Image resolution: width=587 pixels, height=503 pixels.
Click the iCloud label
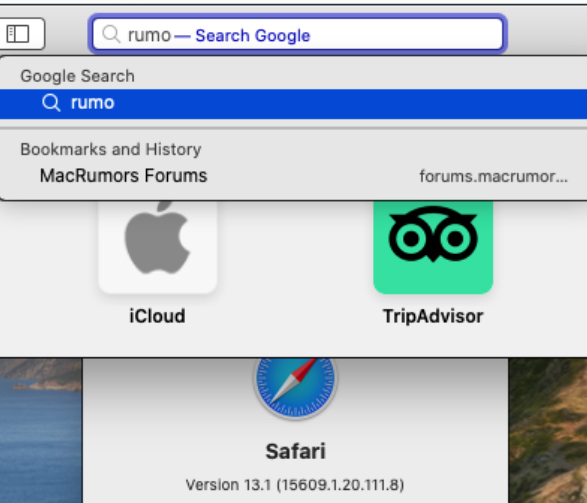(x=157, y=316)
